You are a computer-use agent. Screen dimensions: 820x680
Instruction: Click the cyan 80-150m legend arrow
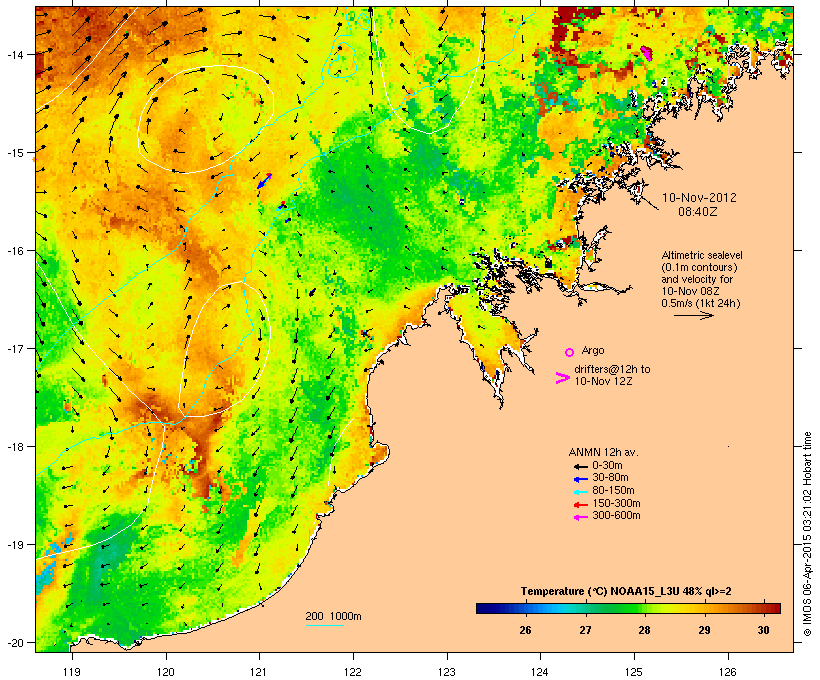pos(580,492)
